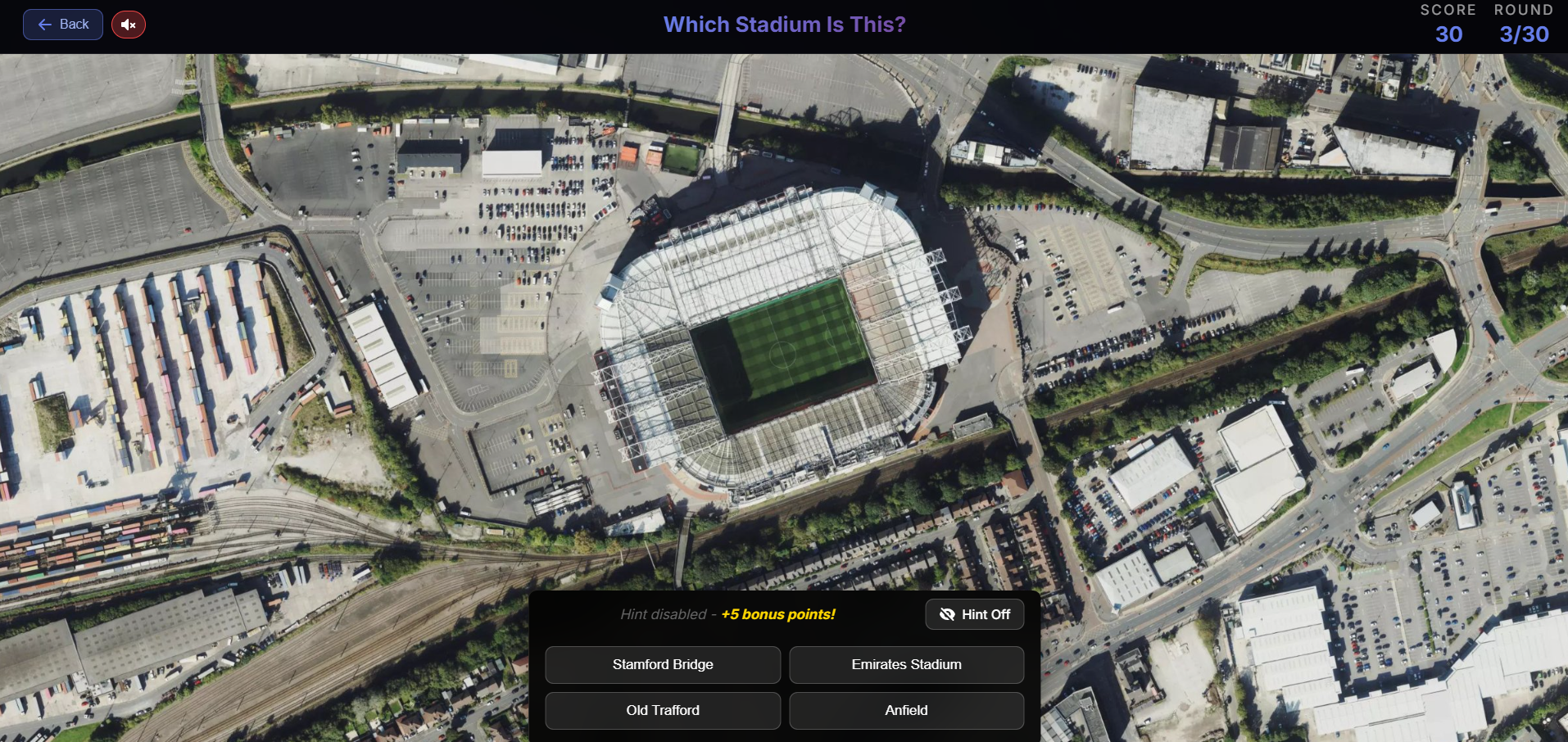
Task: Answer with the Anfield option
Action: point(906,710)
